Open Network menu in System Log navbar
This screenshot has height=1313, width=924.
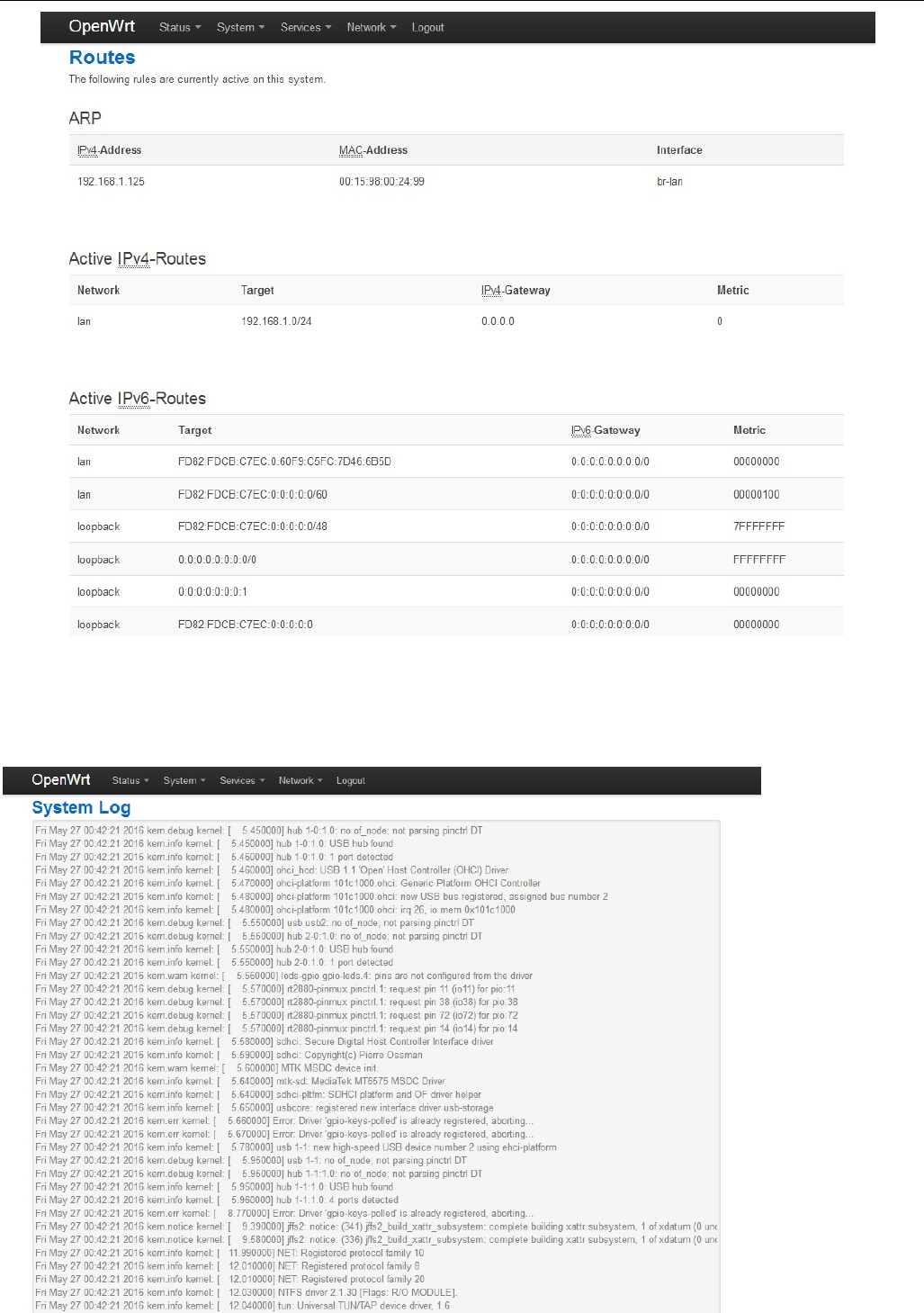(x=301, y=780)
